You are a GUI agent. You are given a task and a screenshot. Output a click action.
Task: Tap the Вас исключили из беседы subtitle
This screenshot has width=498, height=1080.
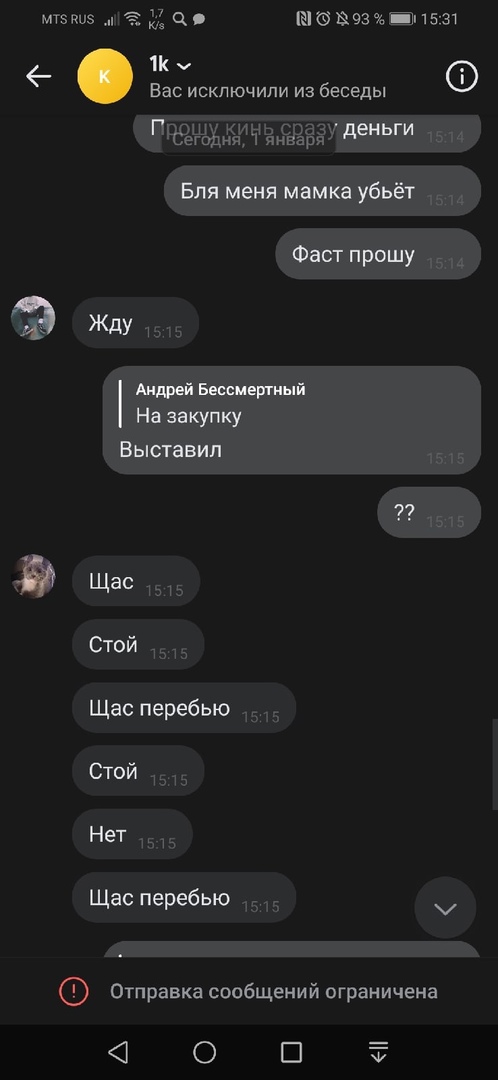pos(268,91)
